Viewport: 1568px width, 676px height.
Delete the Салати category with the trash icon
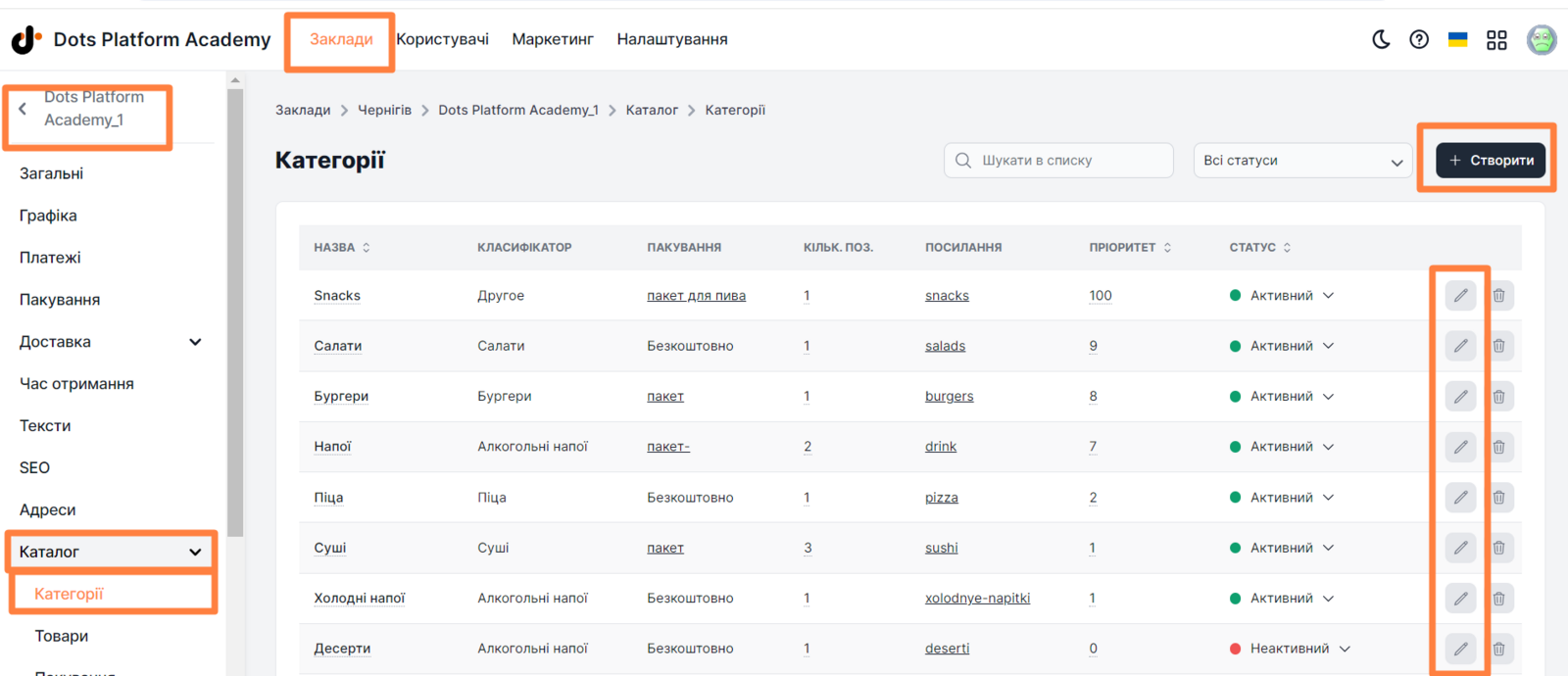click(1498, 346)
